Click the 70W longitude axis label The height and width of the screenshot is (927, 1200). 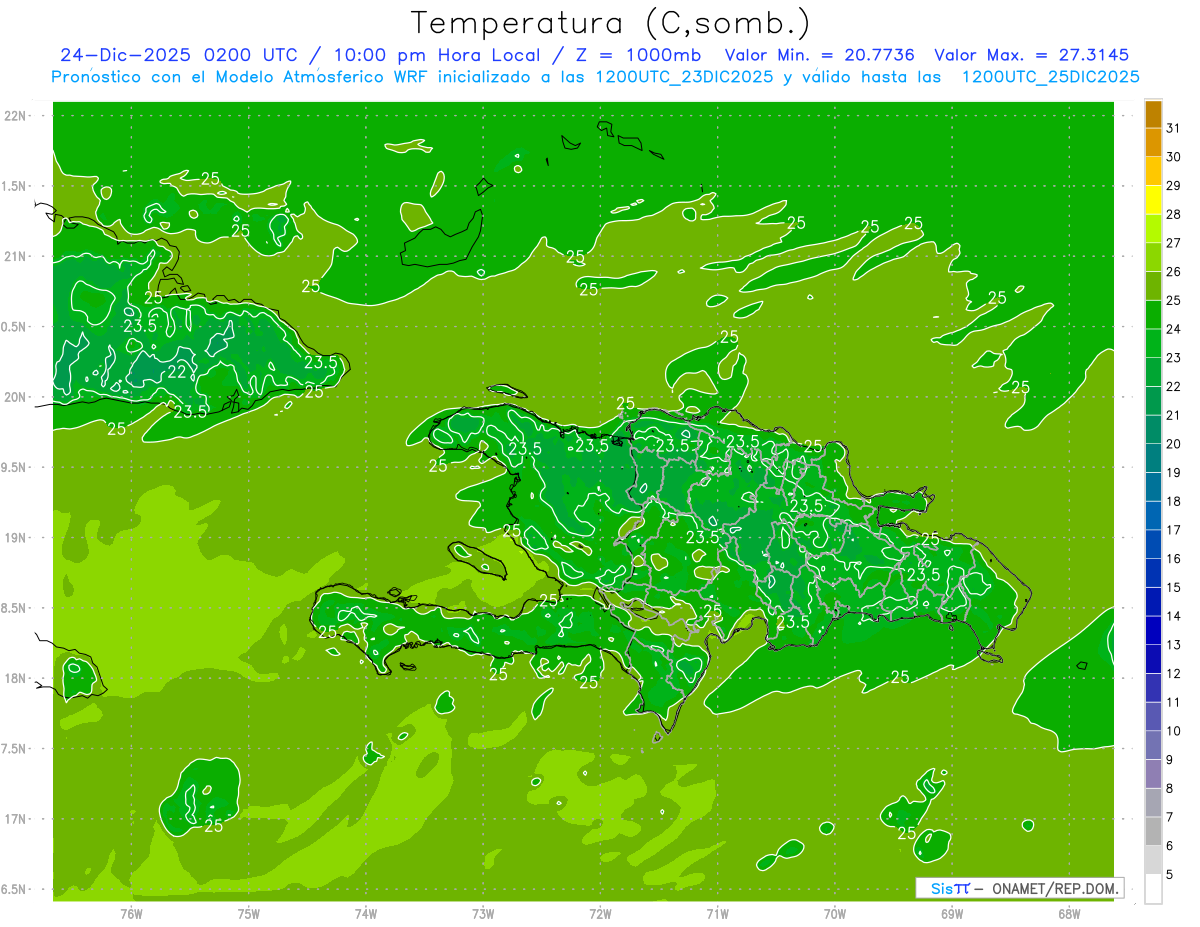point(834,914)
